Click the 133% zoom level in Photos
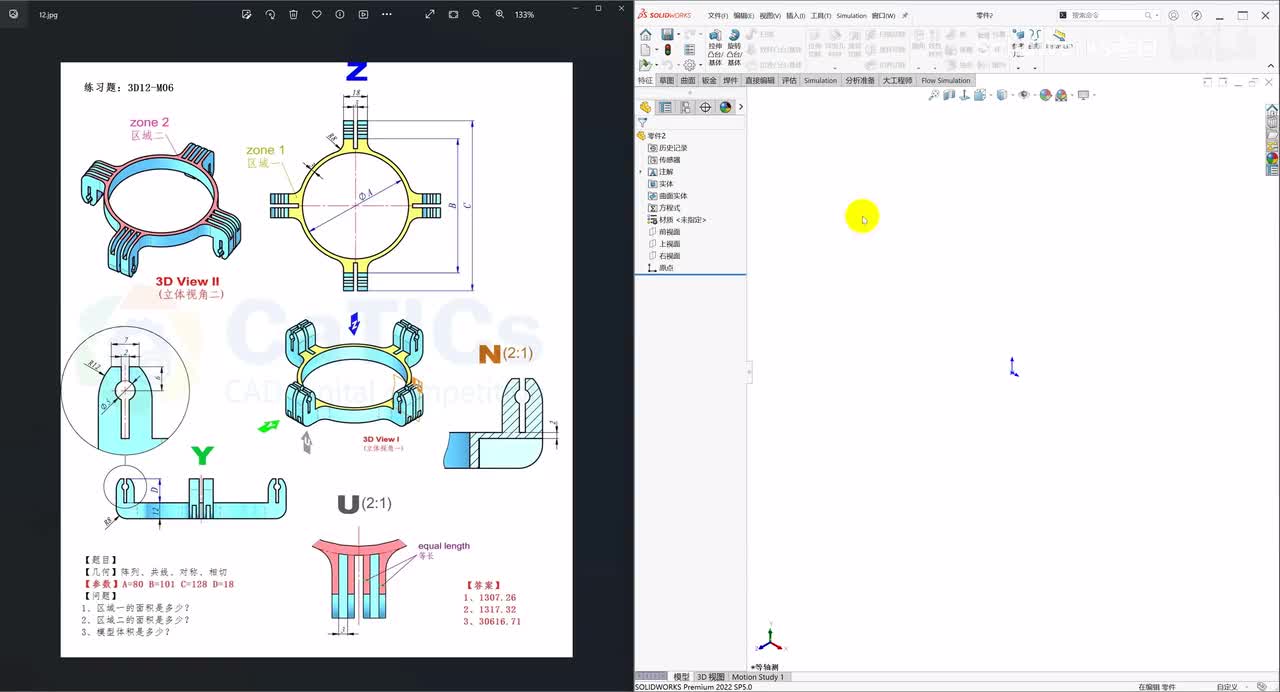Screen dimensions: 1280x692 point(524,15)
